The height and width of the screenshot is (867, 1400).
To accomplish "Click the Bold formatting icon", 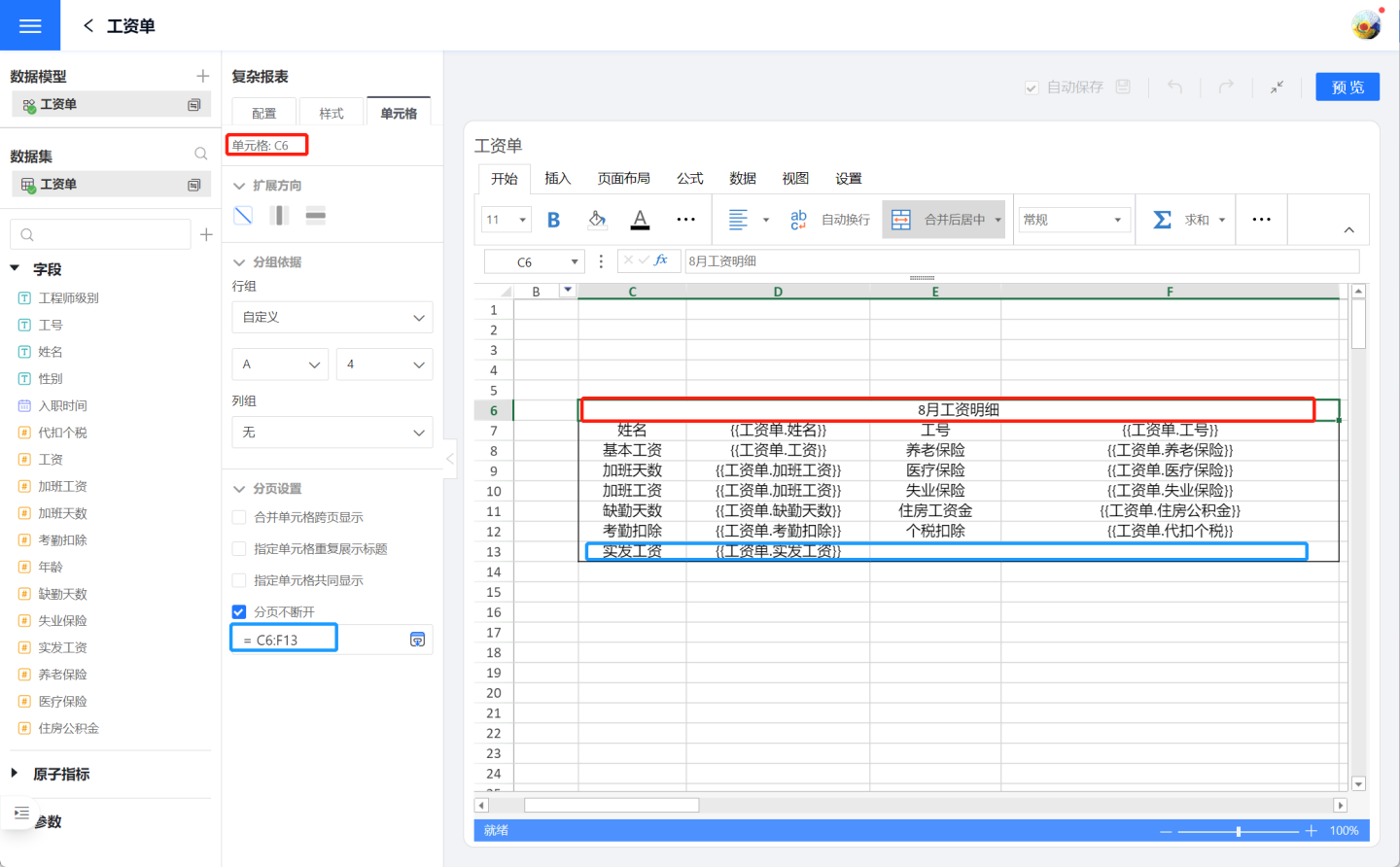I will pos(553,220).
